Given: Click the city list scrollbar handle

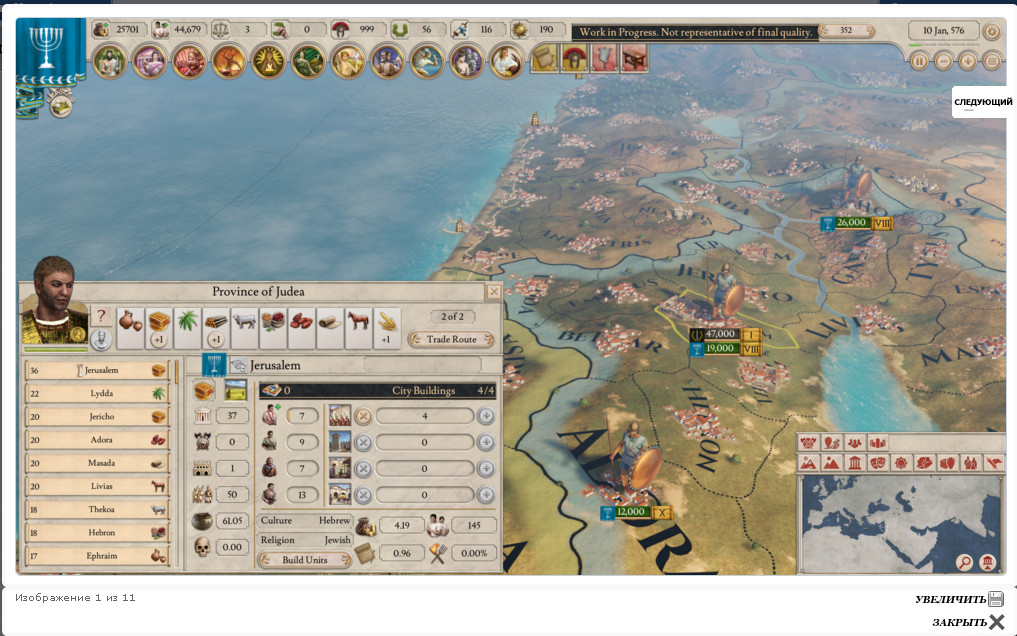Looking at the screenshot, I should tap(176, 371).
